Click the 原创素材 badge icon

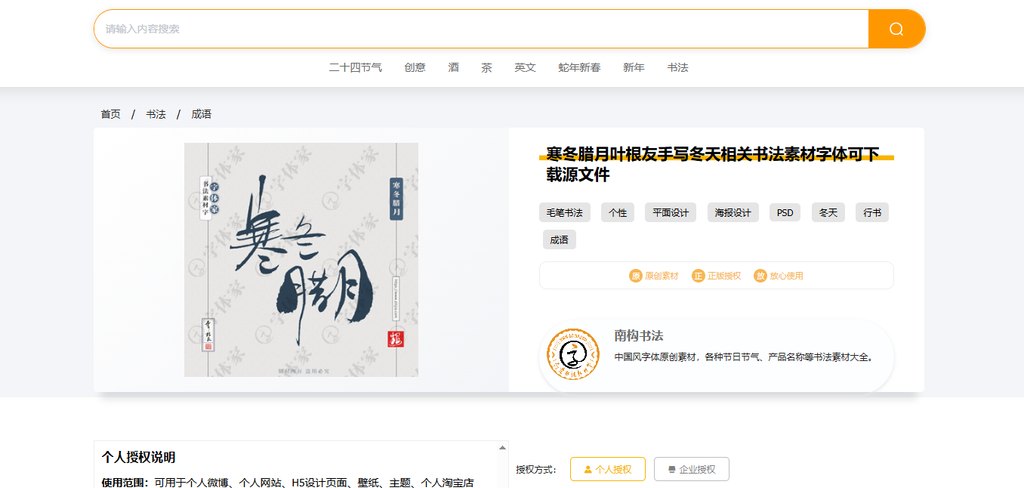click(635, 276)
